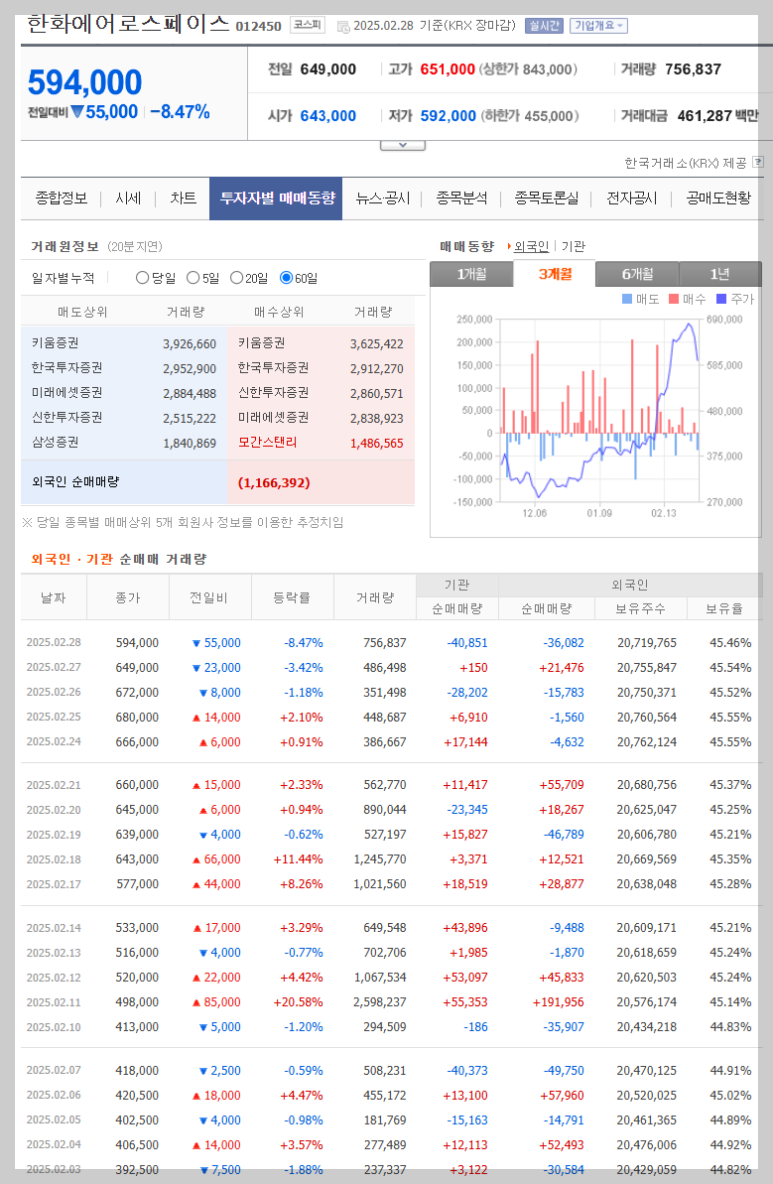Click the 매수 red legend swatch

pyautogui.click(x=674, y=299)
